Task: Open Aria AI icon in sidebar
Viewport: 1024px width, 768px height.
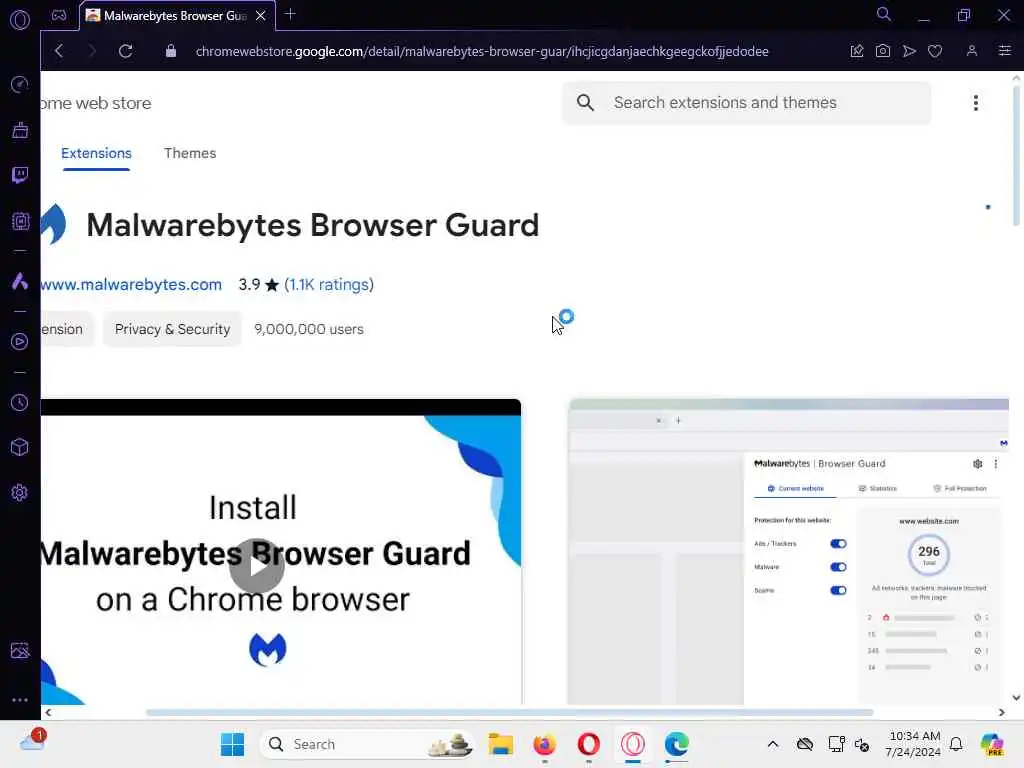Action: (x=20, y=281)
